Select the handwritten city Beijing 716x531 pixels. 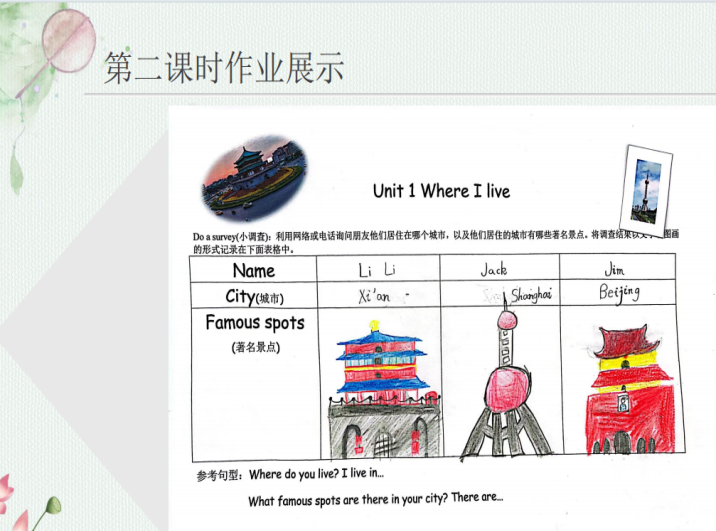coord(619,293)
